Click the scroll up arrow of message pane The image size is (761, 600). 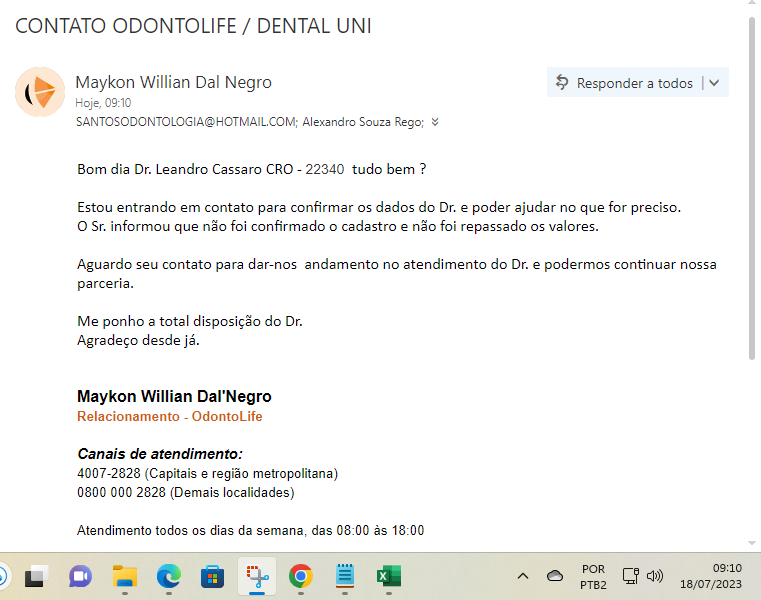pos(752,2)
